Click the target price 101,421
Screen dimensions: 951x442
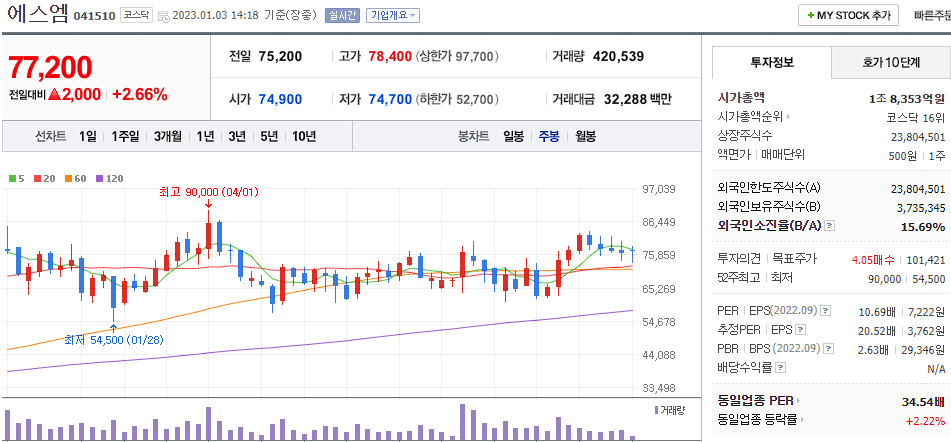(x=926, y=261)
